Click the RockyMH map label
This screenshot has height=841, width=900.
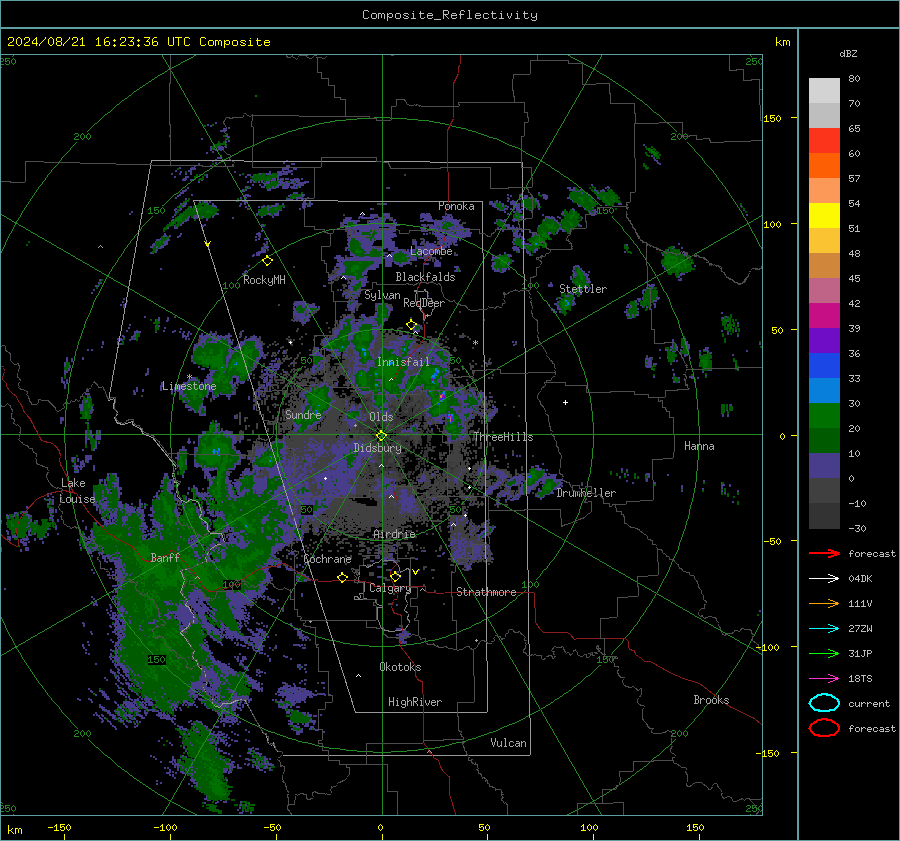pyautogui.click(x=264, y=280)
